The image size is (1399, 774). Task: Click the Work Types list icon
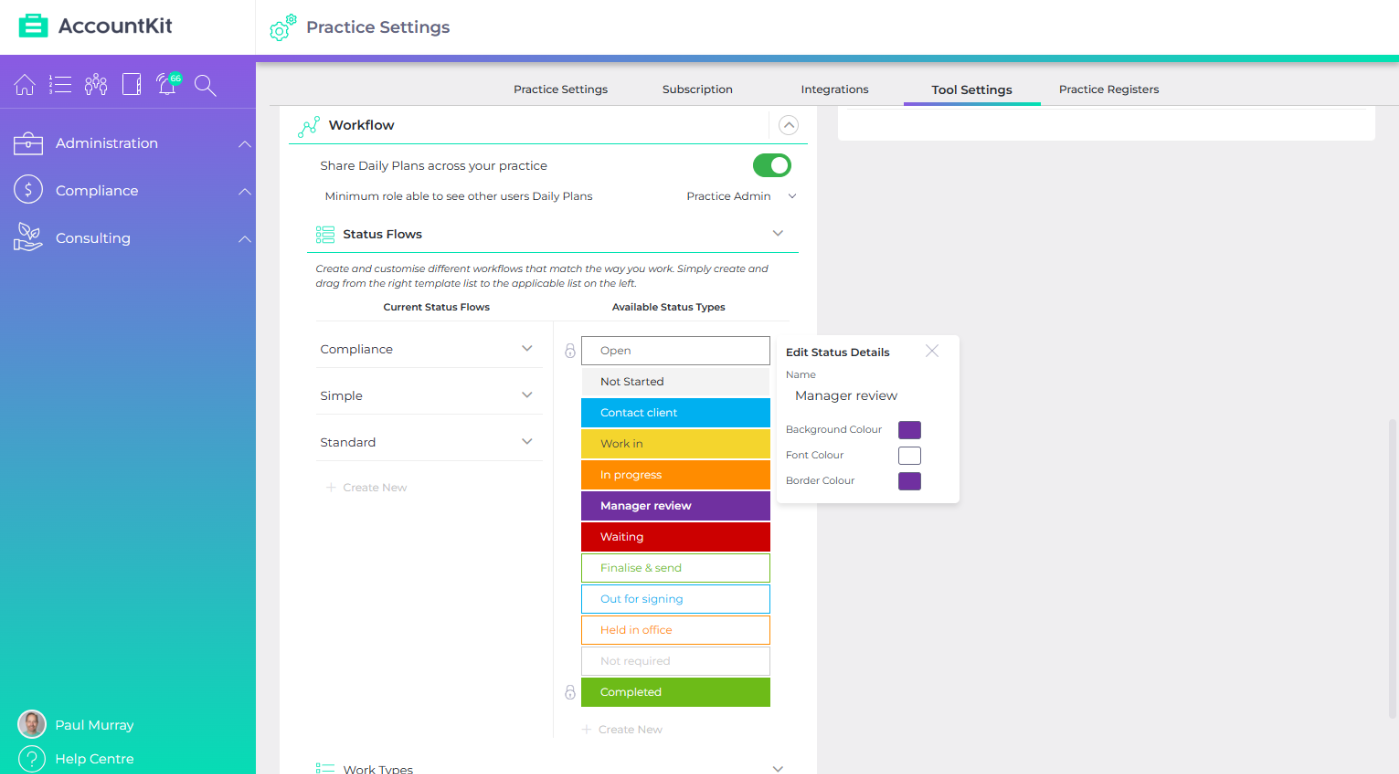coord(325,768)
